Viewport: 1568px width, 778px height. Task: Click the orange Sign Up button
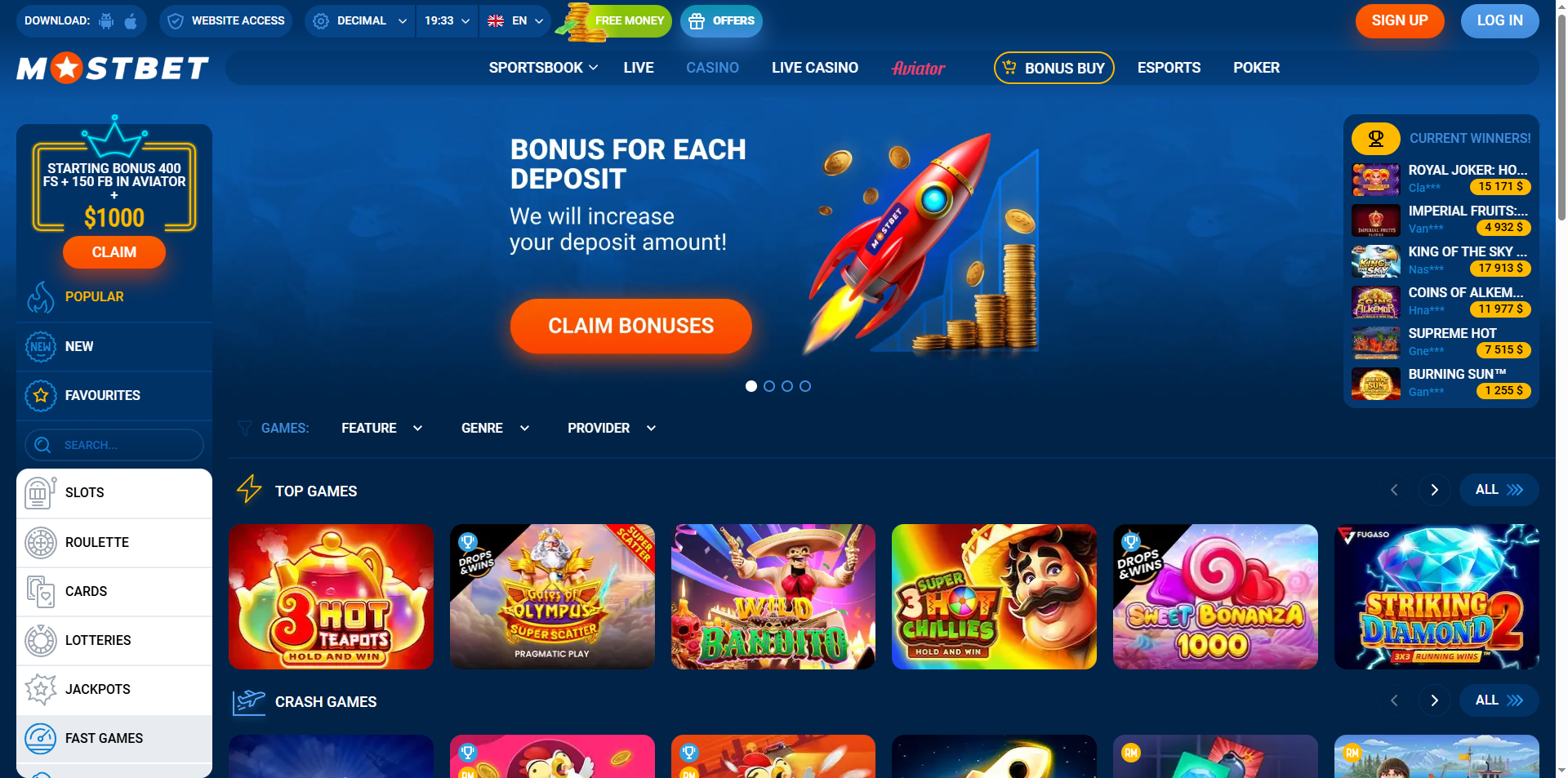coord(1400,21)
